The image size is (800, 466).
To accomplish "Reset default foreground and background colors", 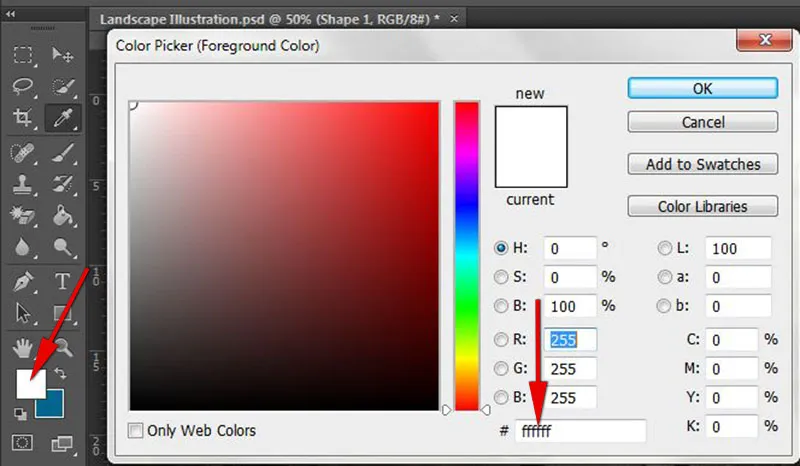I will [x=20, y=413].
